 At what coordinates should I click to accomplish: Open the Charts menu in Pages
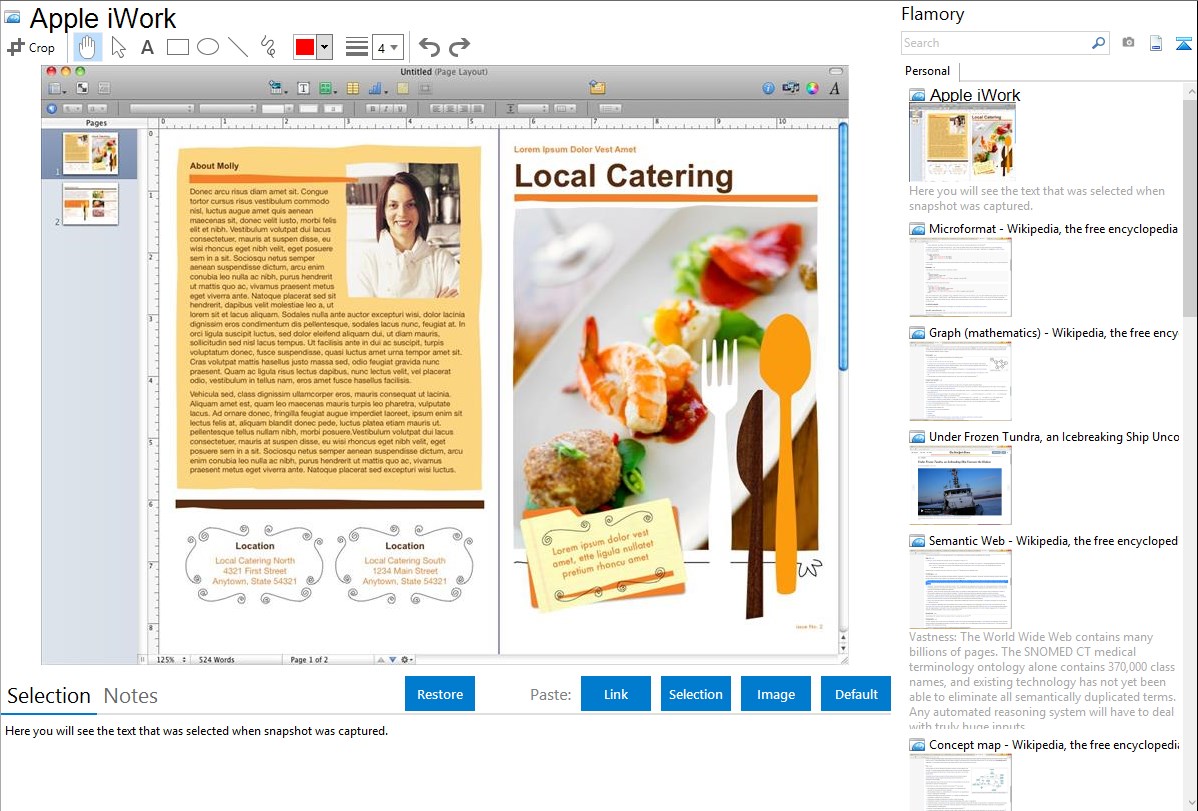pyautogui.click(x=377, y=89)
